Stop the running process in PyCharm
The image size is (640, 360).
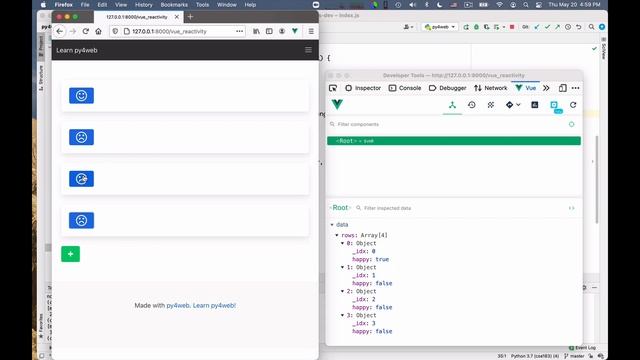click(512, 27)
